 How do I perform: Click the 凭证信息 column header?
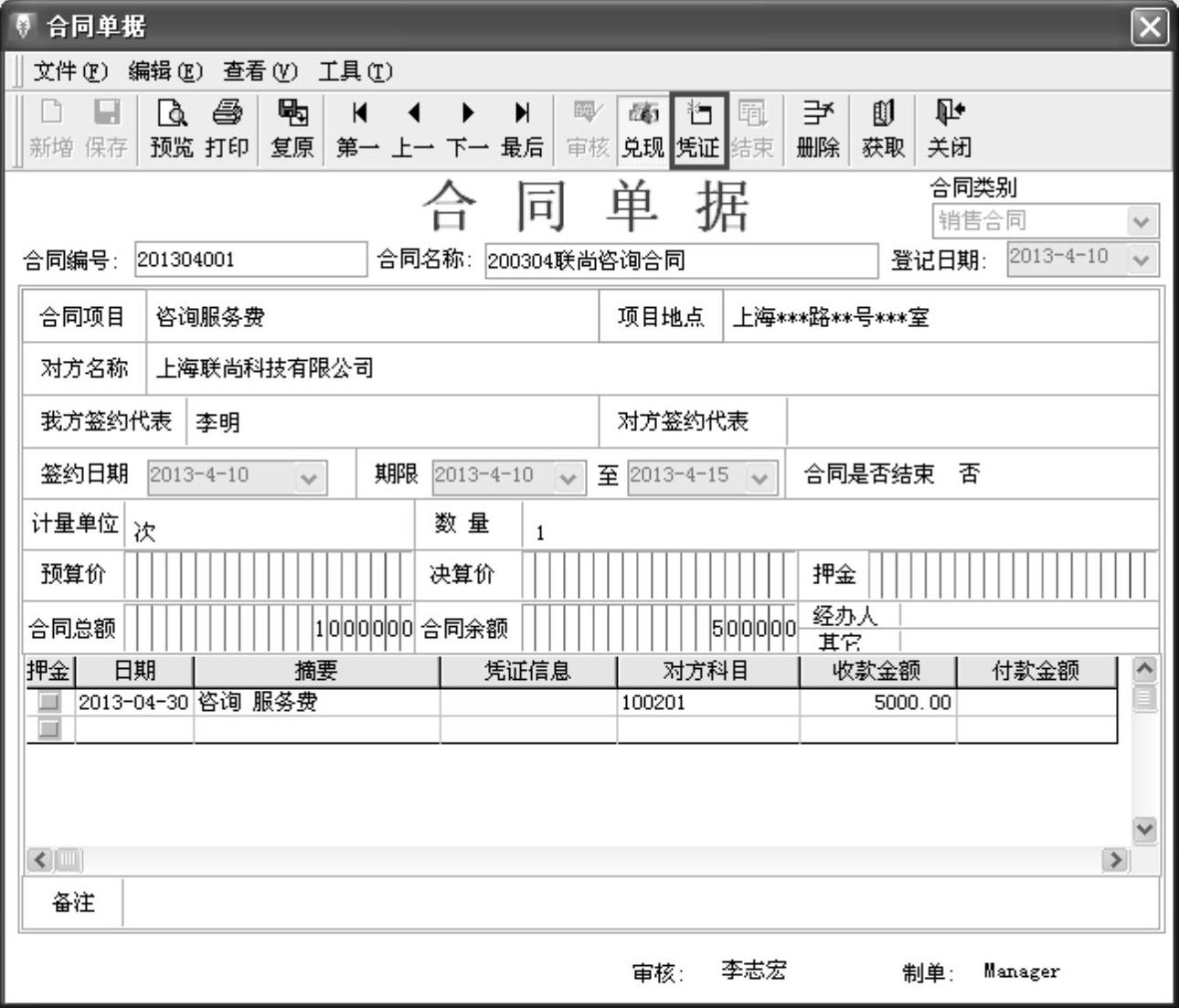coord(528,671)
